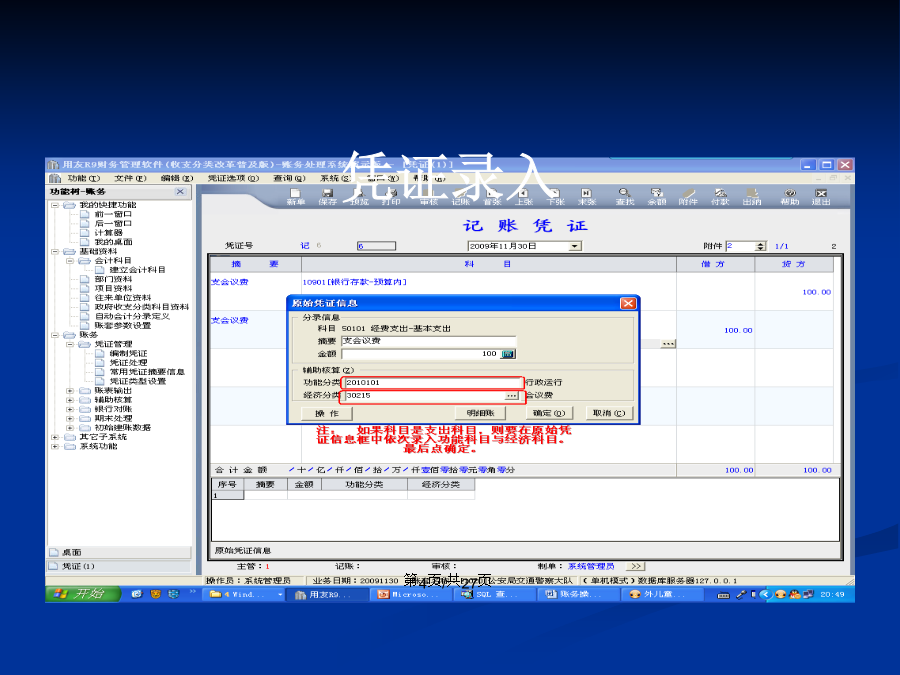Switch to 用友R9 taskbar item
The image size is (900, 675).
click(x=328, y=595)
